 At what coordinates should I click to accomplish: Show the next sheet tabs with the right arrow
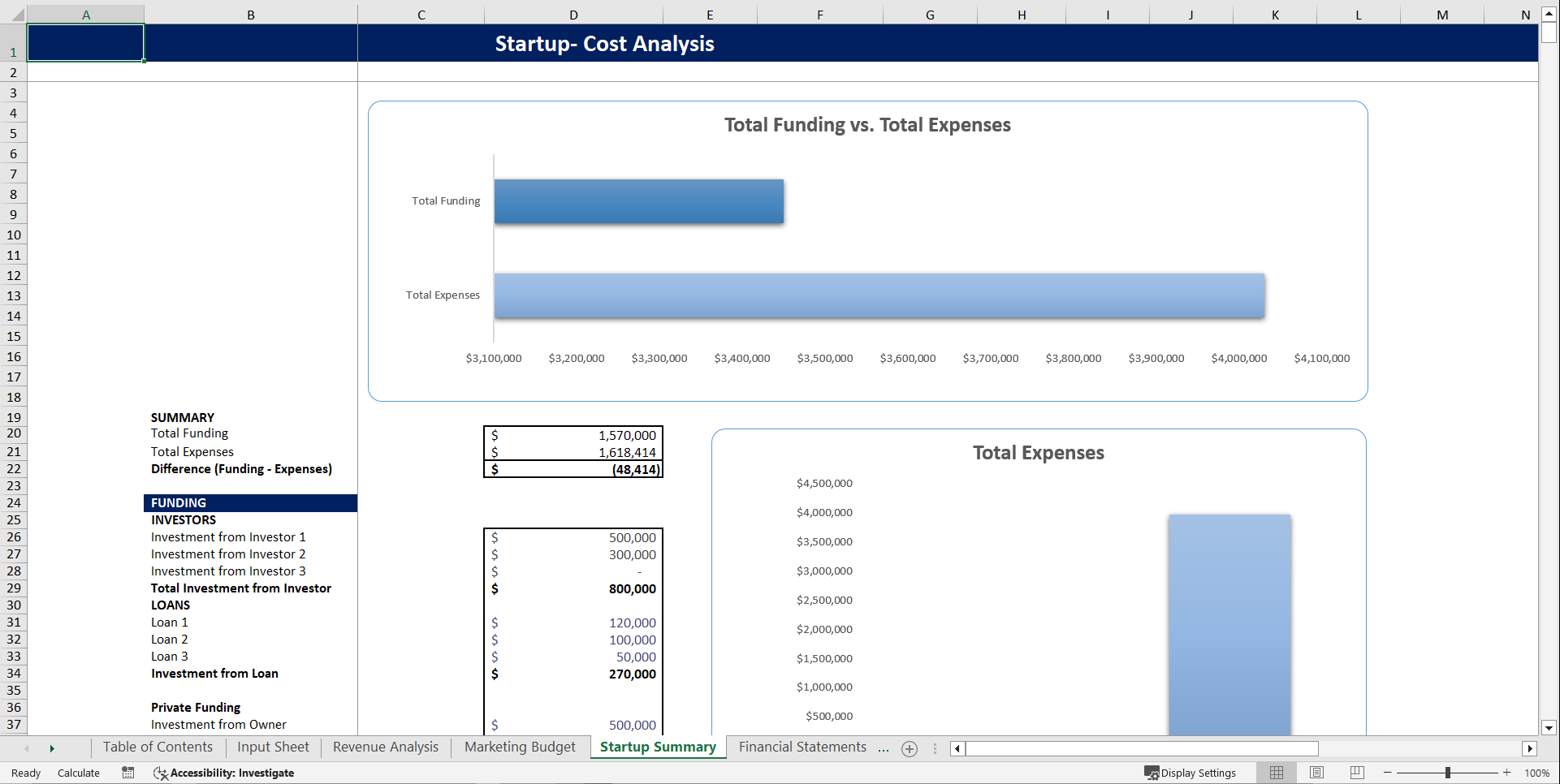[x=52, y=748]
